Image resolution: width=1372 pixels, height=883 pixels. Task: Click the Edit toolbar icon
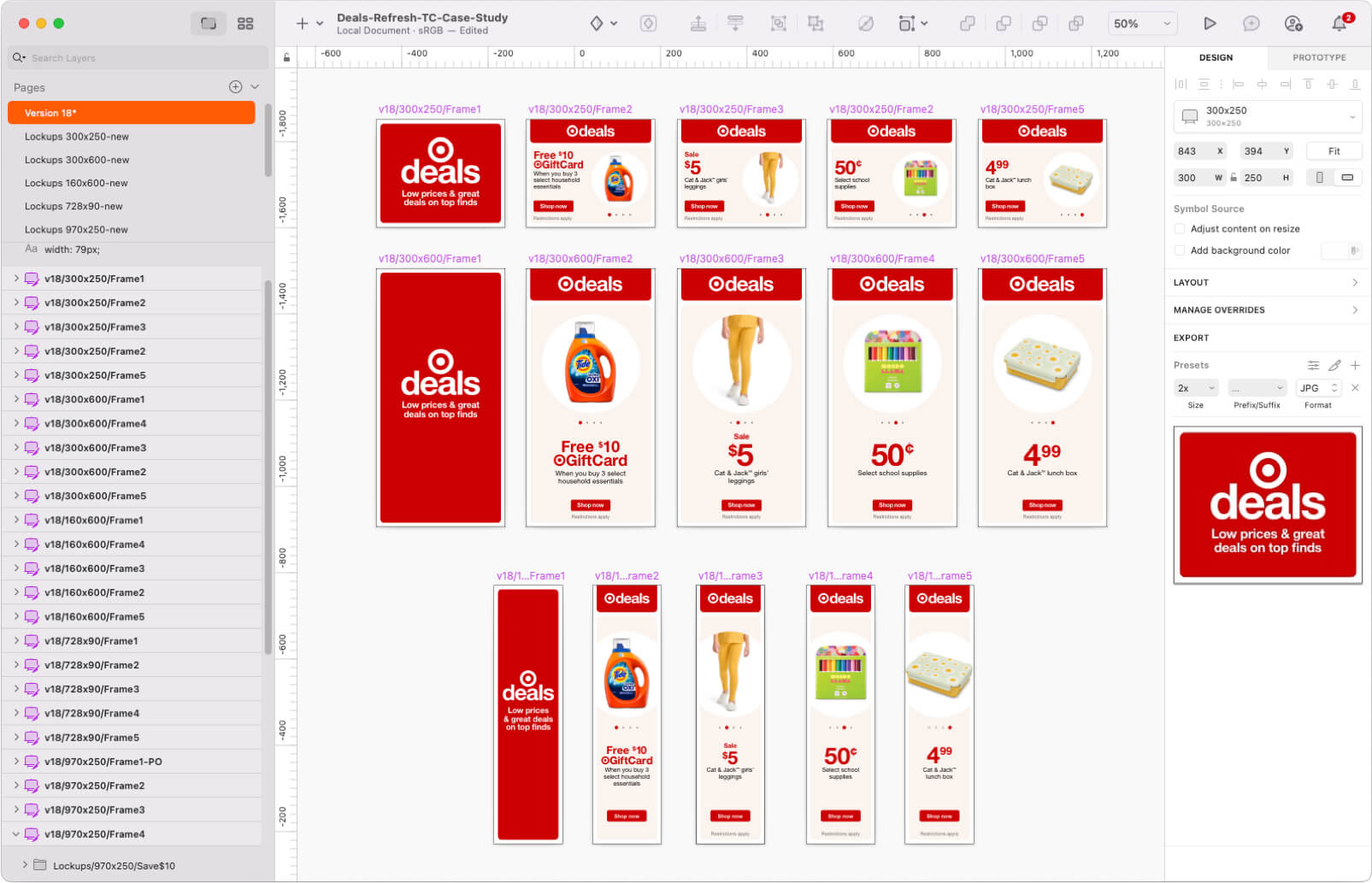[866, 24]
